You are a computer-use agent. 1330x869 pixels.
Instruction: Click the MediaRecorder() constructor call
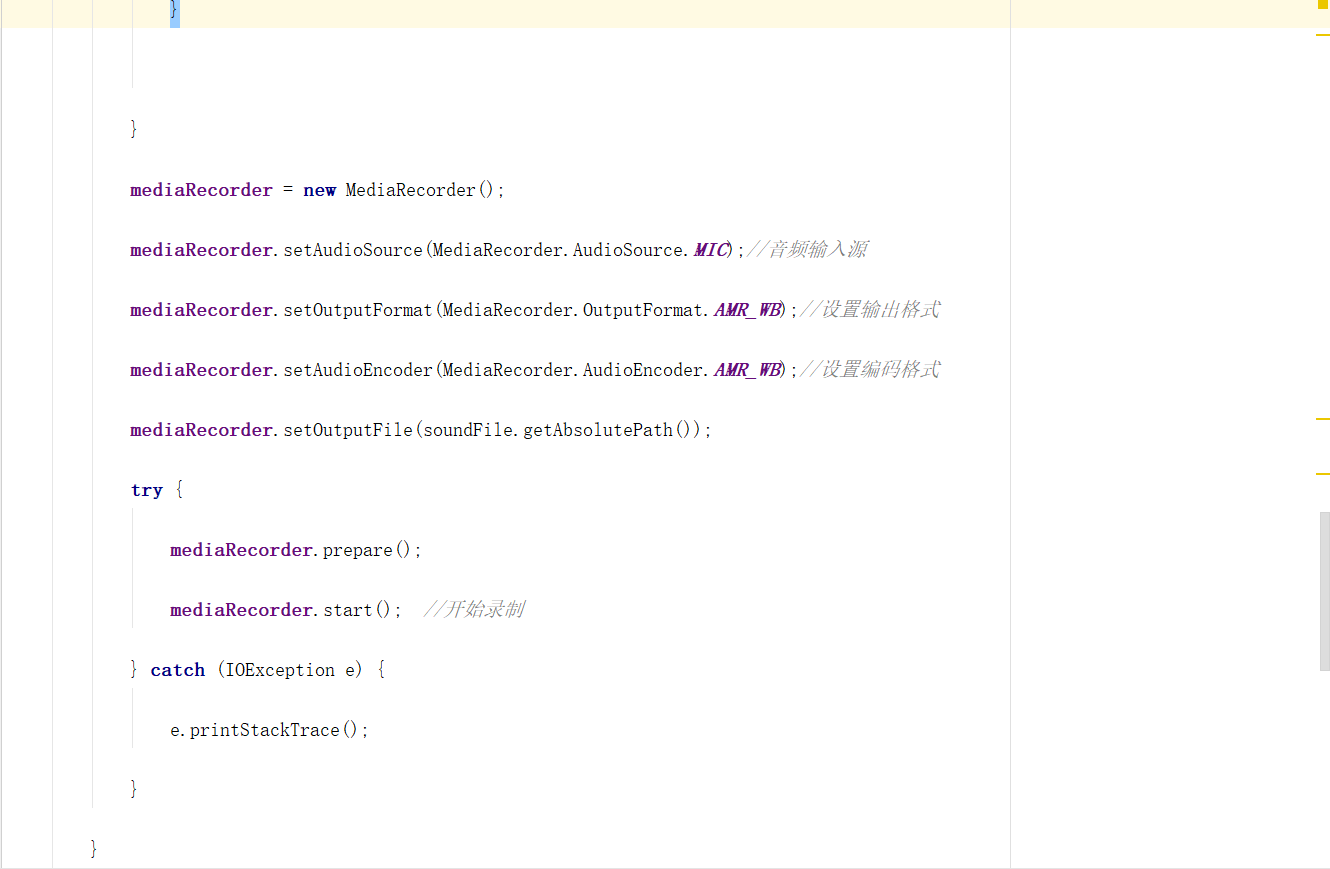click(420, 190)
